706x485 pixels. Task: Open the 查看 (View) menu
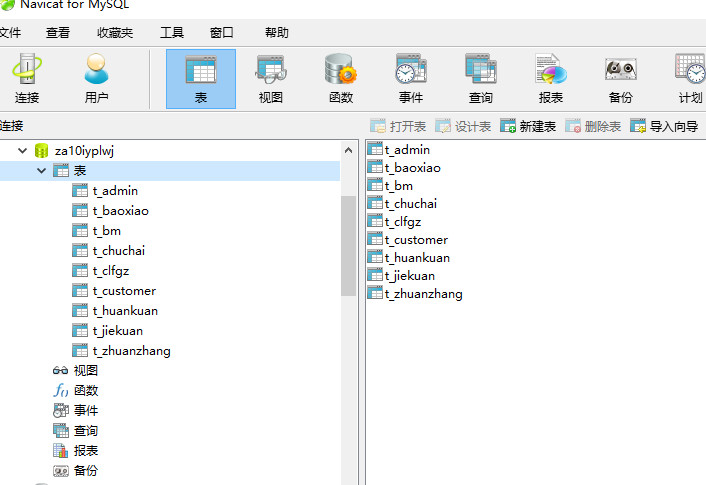58,33
